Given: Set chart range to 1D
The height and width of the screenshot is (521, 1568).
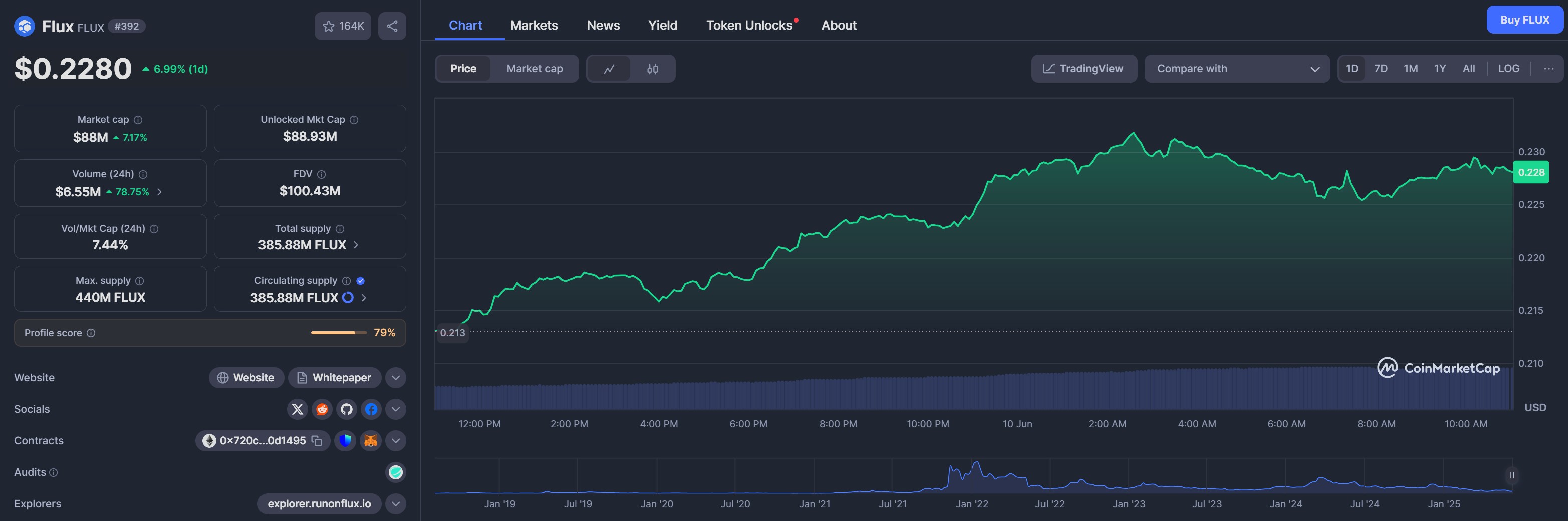Looking at the screenshot, I should tap(1351, 69).
